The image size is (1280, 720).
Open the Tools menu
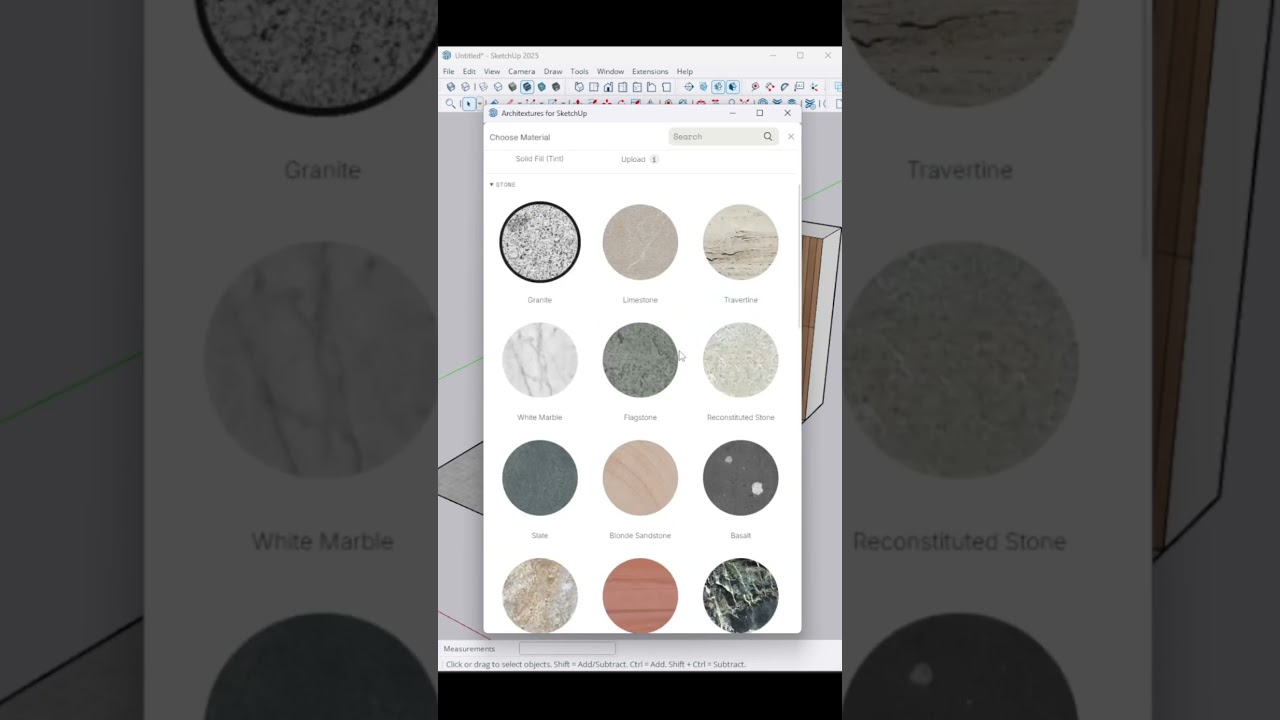coord(579,72)
